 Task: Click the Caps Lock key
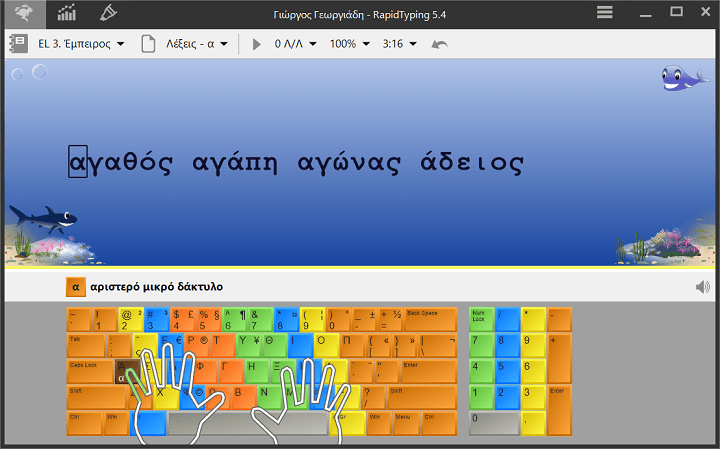90,371
